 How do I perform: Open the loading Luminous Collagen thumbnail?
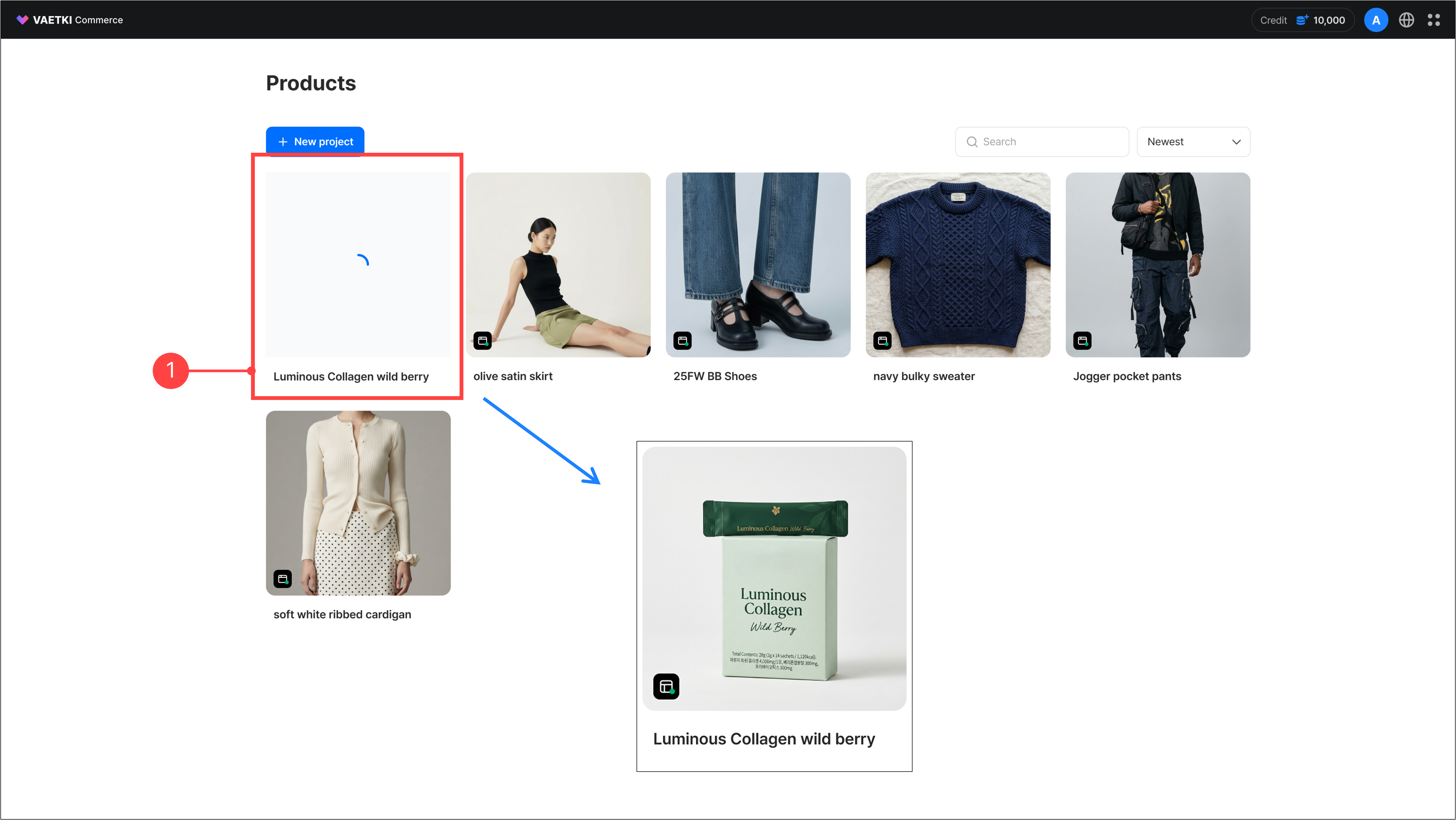[x=358, y=264]
